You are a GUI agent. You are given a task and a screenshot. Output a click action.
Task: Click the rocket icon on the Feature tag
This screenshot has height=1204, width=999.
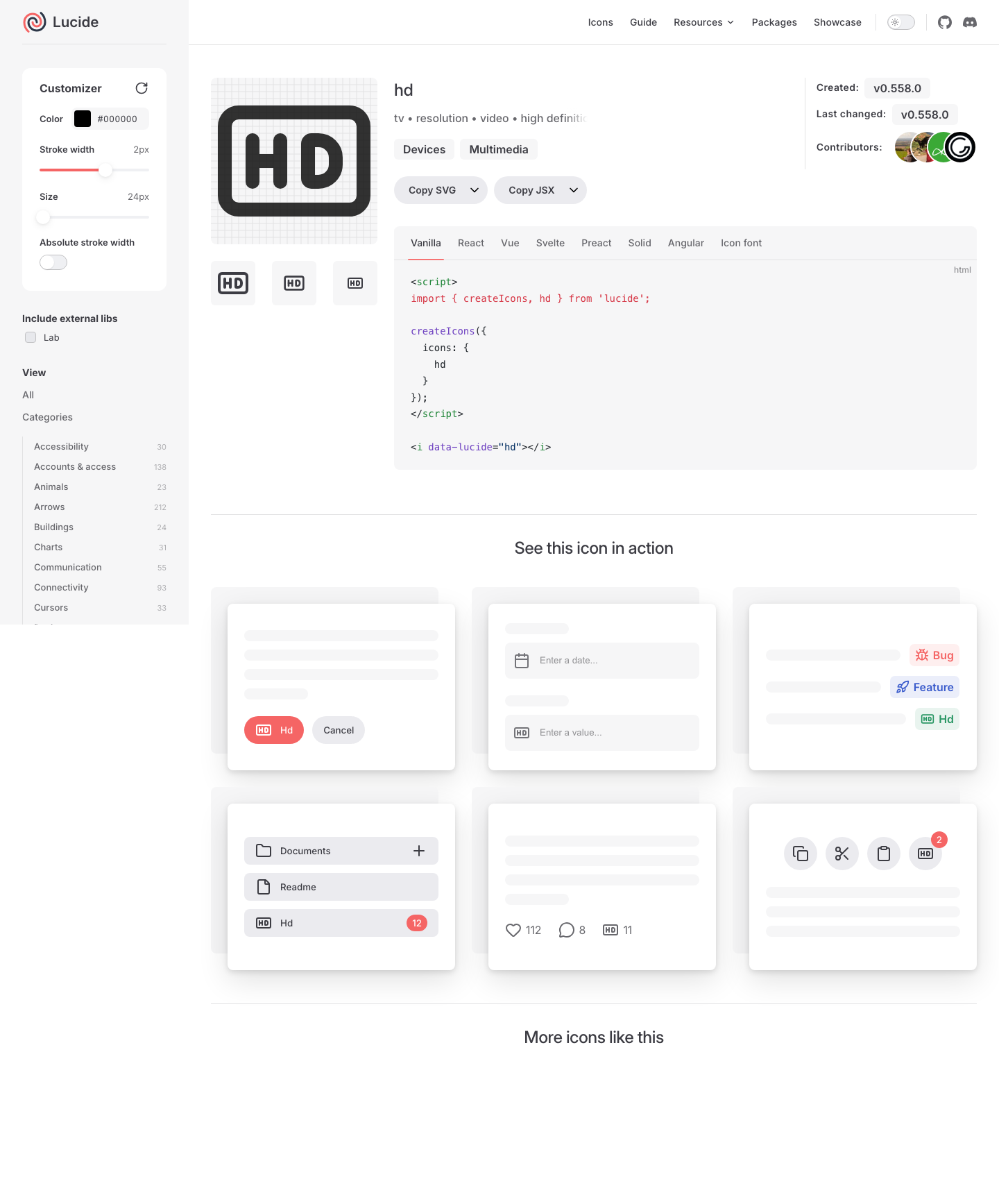[x=903, y=687]
